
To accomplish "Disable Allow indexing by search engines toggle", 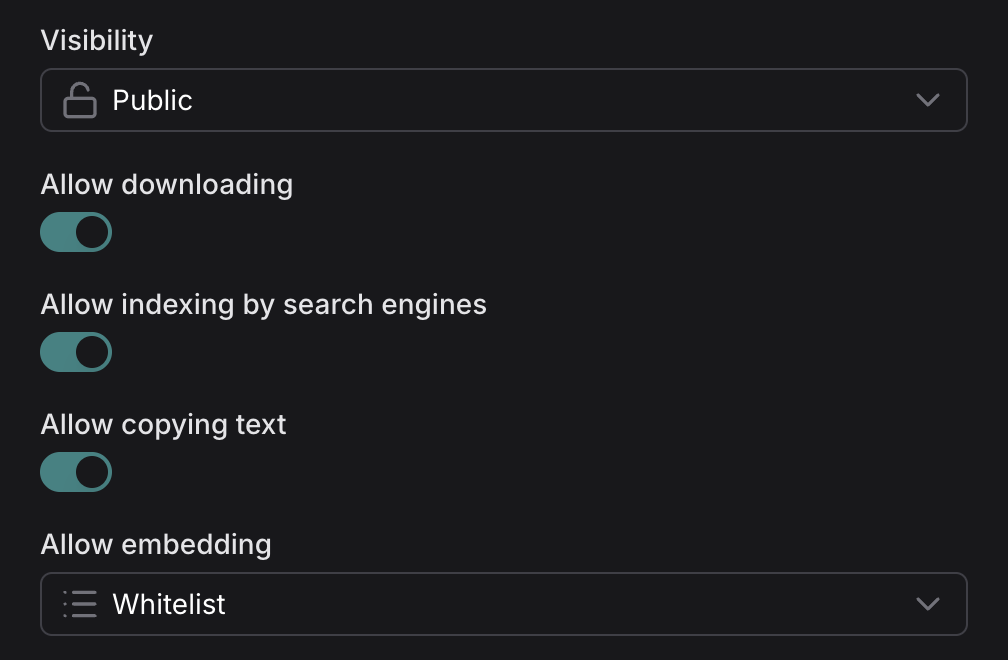I will click(x=76, y=352).
